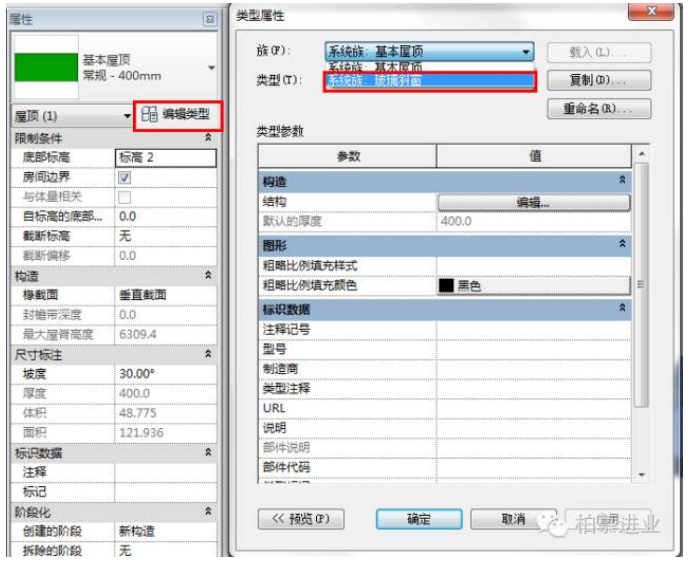693x564 pixels.
Task: Click the 重命名(R) rename button
Action: click(x=599, y=109)
